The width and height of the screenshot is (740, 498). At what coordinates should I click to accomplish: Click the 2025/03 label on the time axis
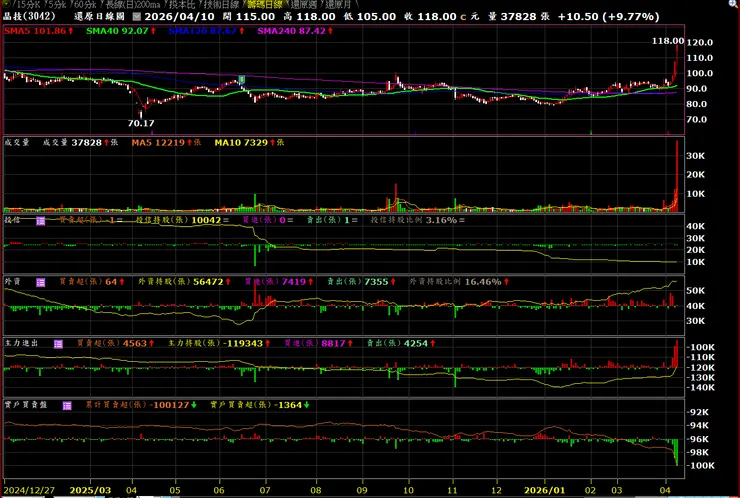point(90,490)
